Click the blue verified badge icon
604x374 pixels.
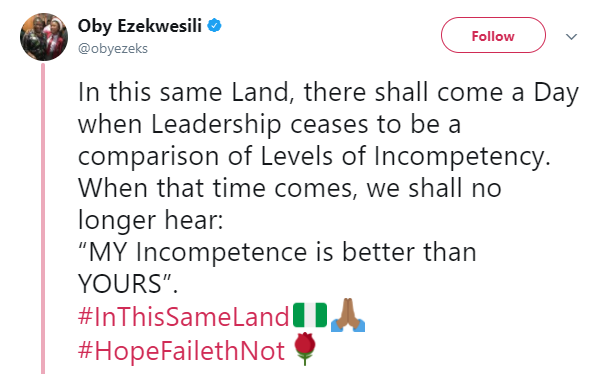tap(215, 26)
